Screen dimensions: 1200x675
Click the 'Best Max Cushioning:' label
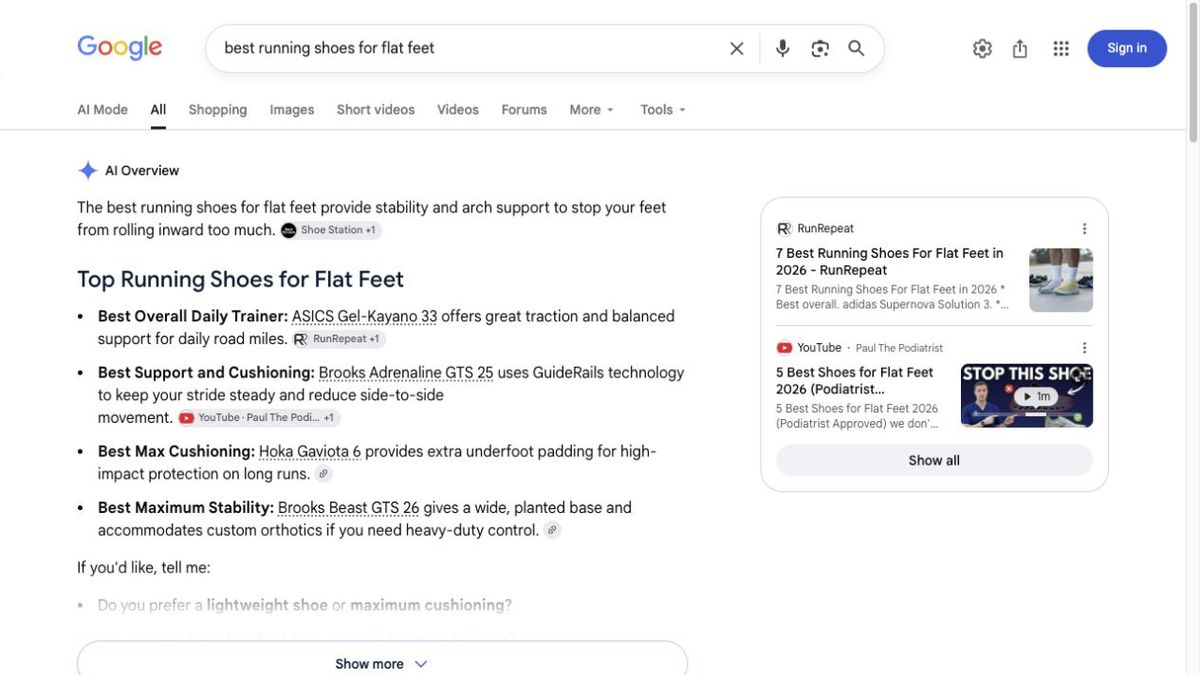click(176, 451)
